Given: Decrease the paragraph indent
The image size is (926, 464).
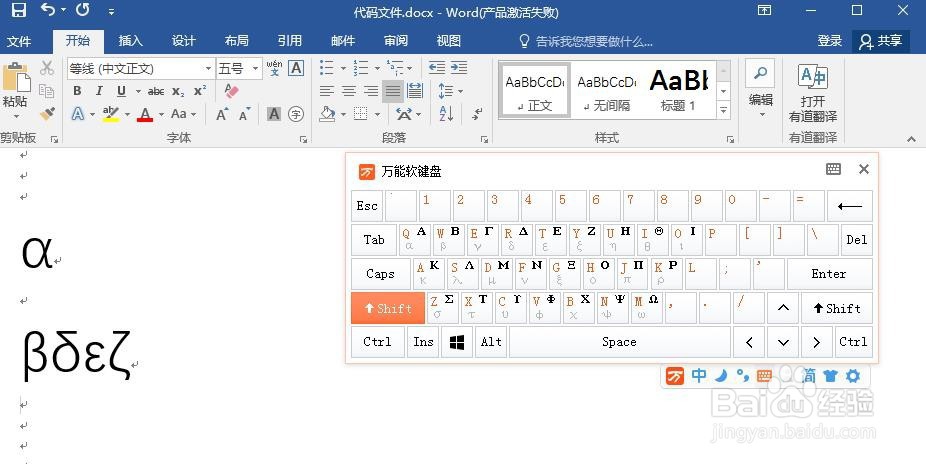Looking at the screenshot, I should (437, 68).
